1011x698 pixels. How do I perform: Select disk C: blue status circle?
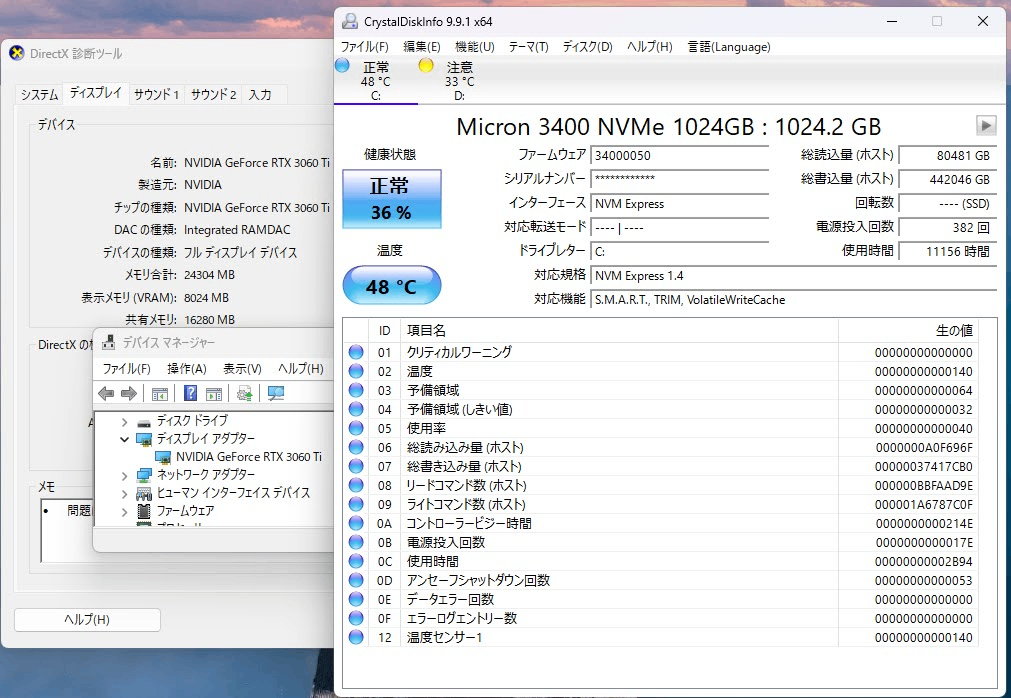click(x=342, y=65)
